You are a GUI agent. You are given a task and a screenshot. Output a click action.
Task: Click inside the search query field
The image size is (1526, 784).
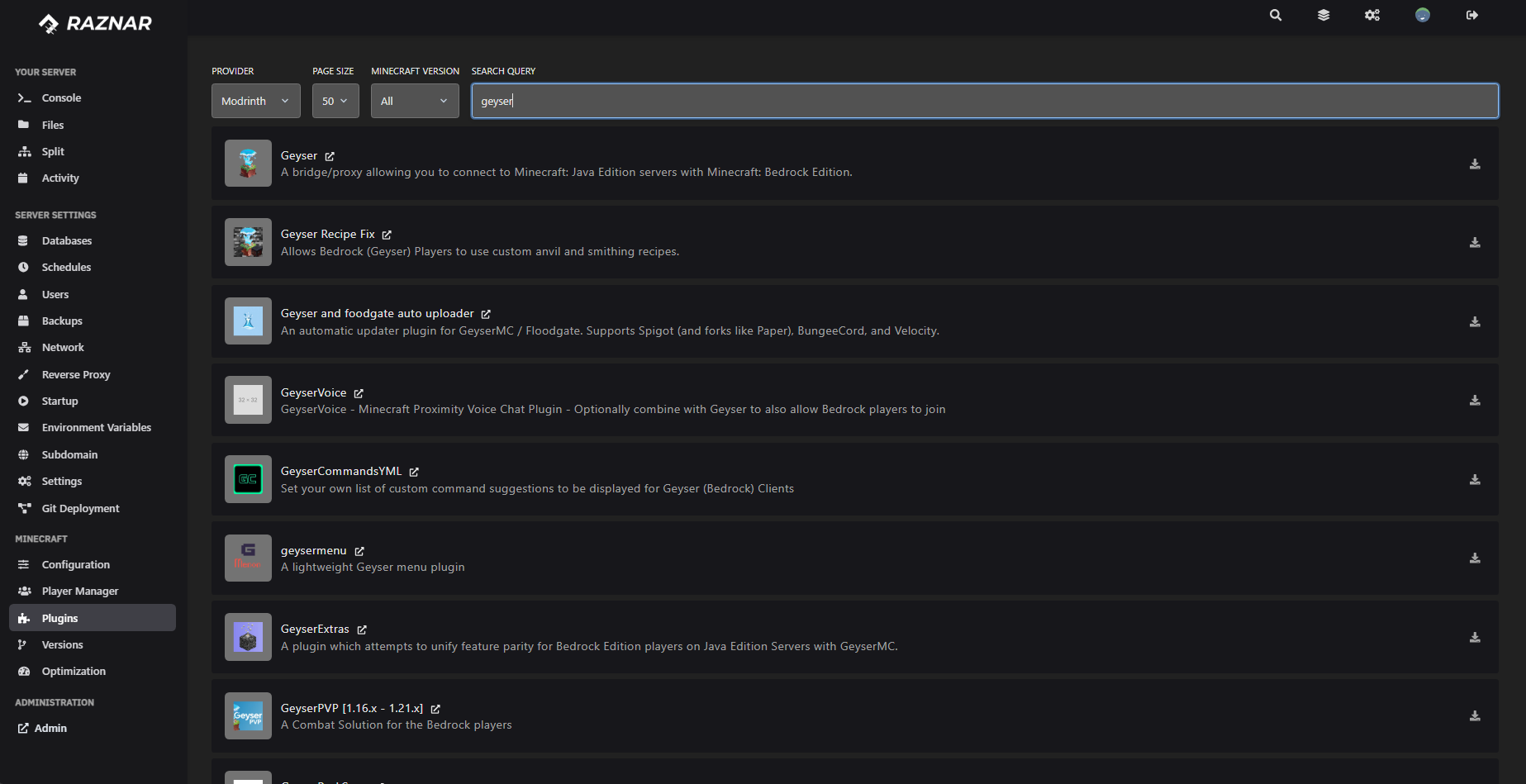coord(985,100)
